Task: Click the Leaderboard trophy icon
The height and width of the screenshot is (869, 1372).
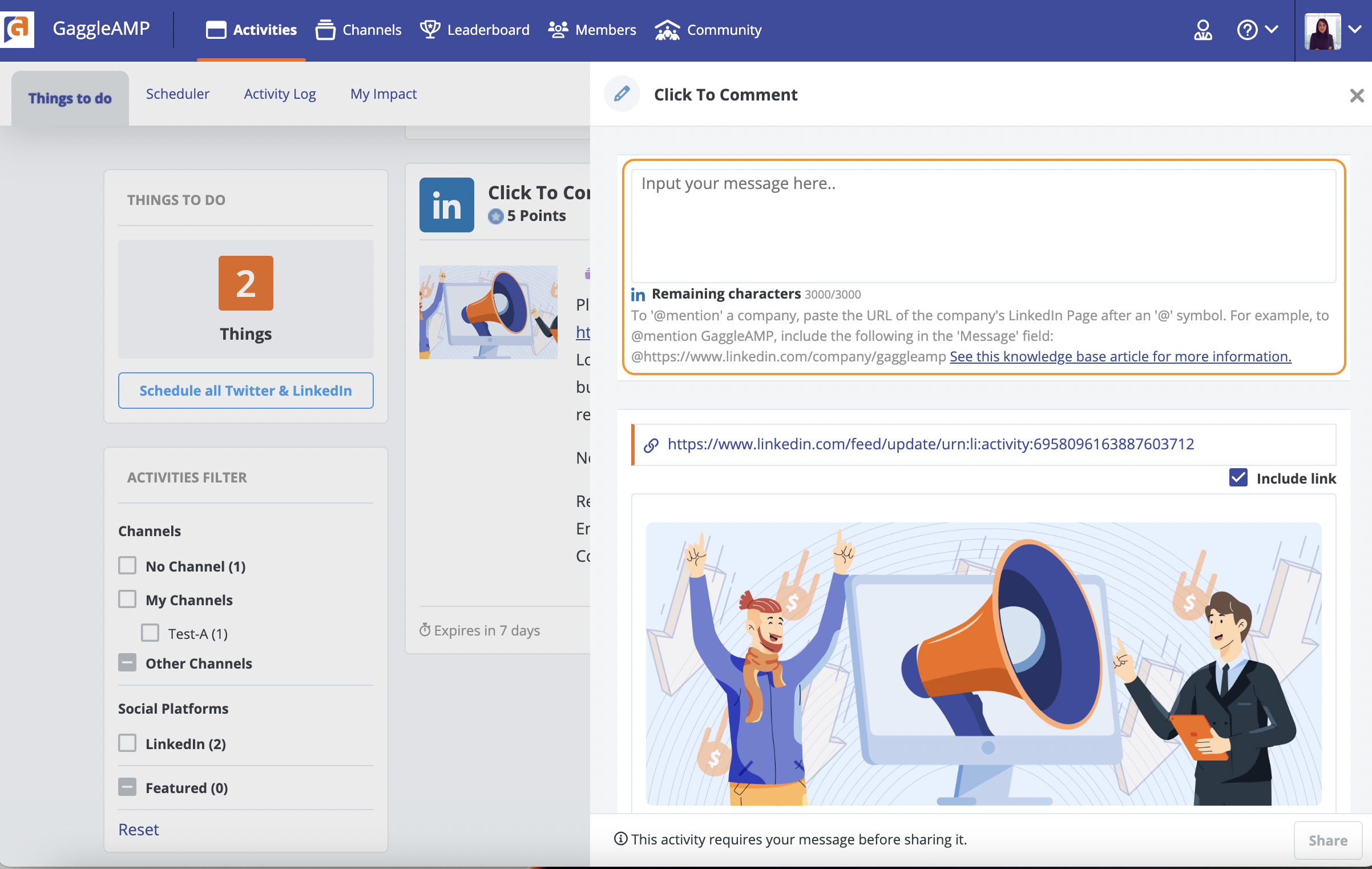Action: [x=430, y=29]
